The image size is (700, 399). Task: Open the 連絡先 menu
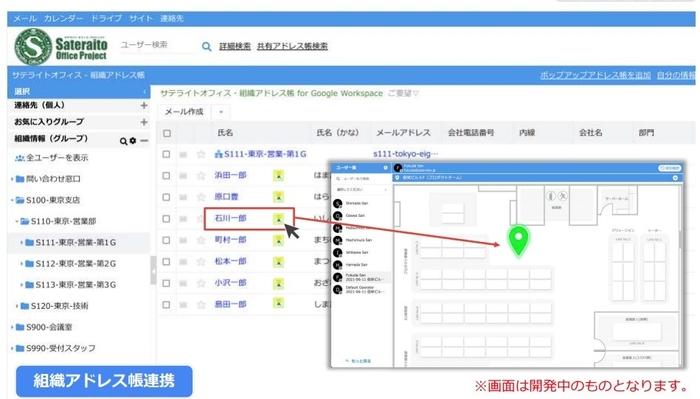coord(172,19)
